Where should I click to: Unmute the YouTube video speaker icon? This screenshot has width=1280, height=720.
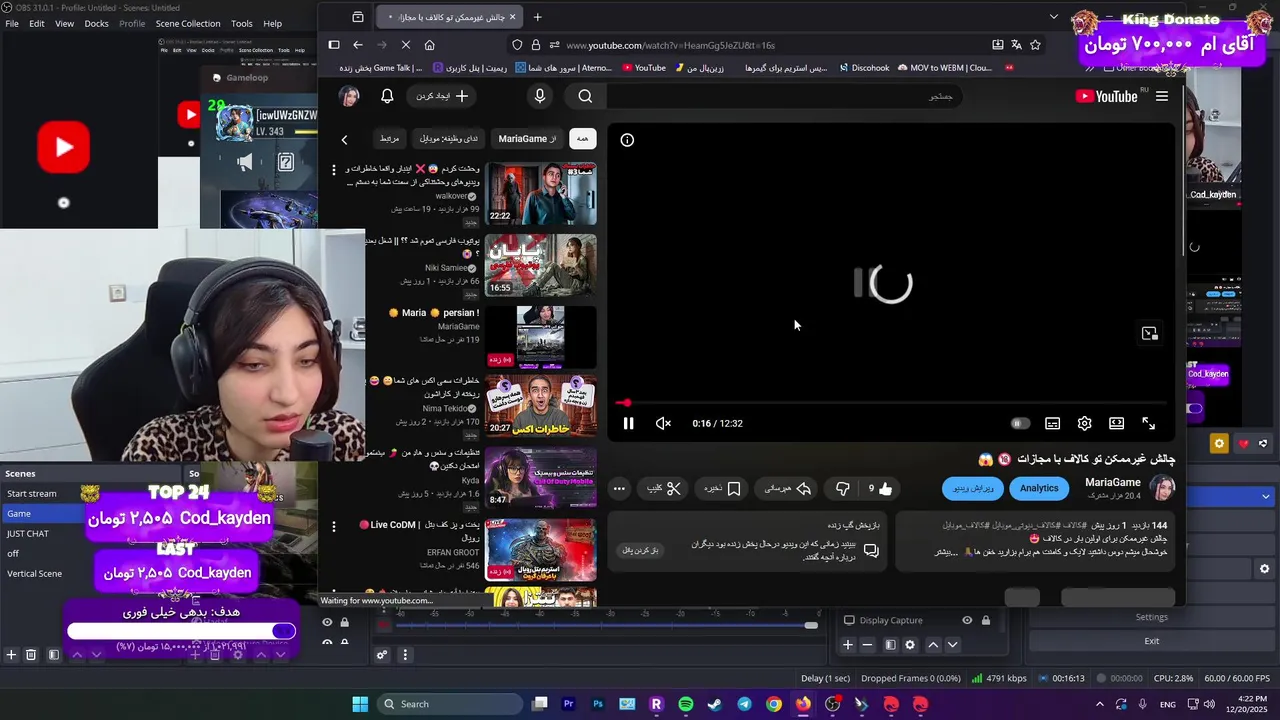tap(663, 423)
